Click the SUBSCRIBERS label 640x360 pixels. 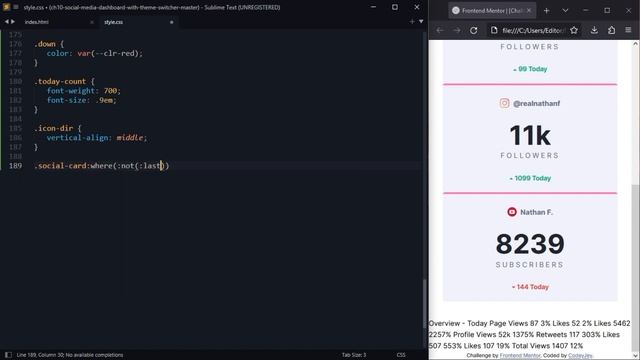[x=530, y=265]
